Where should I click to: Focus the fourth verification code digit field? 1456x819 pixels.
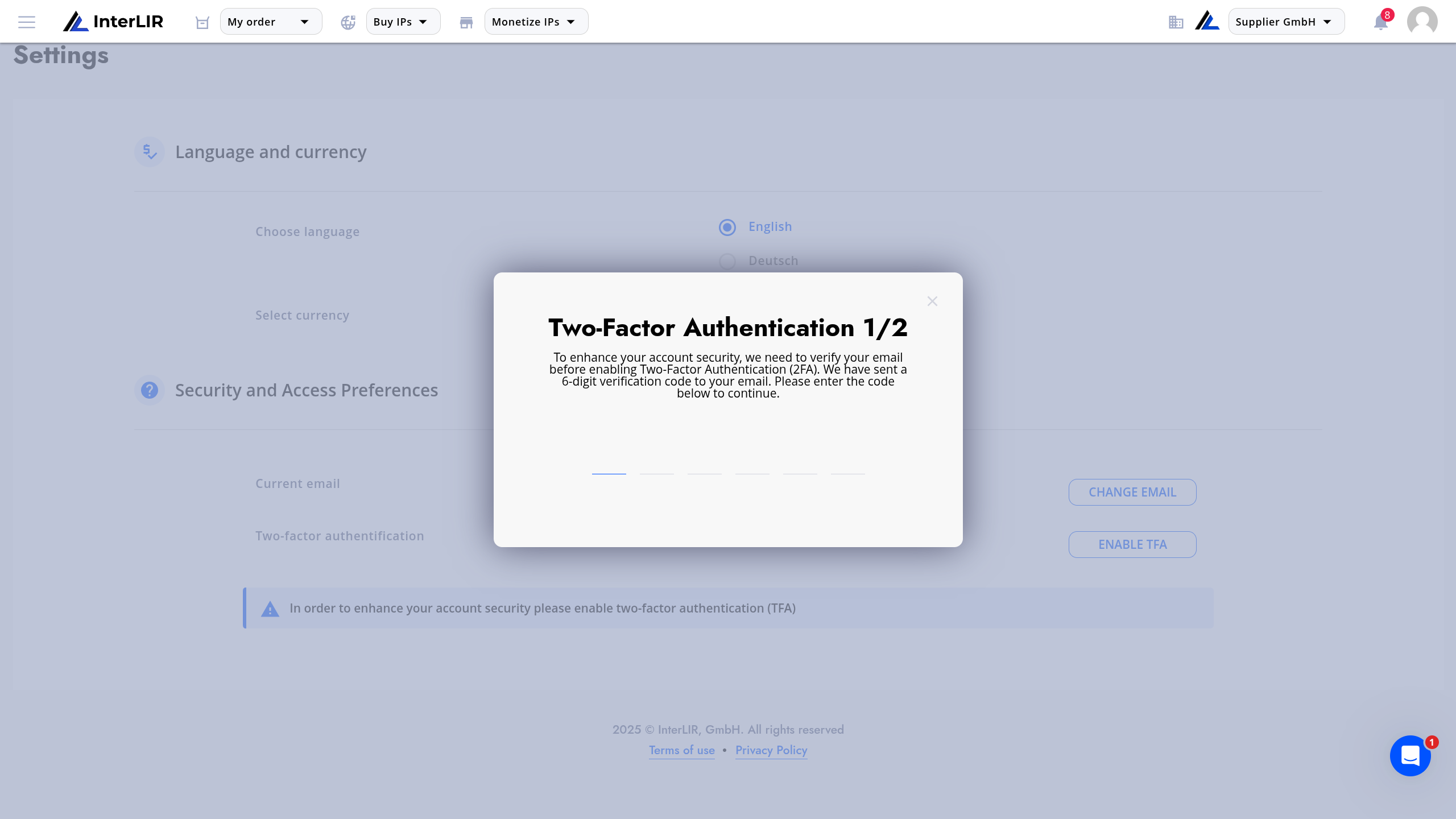752,458
